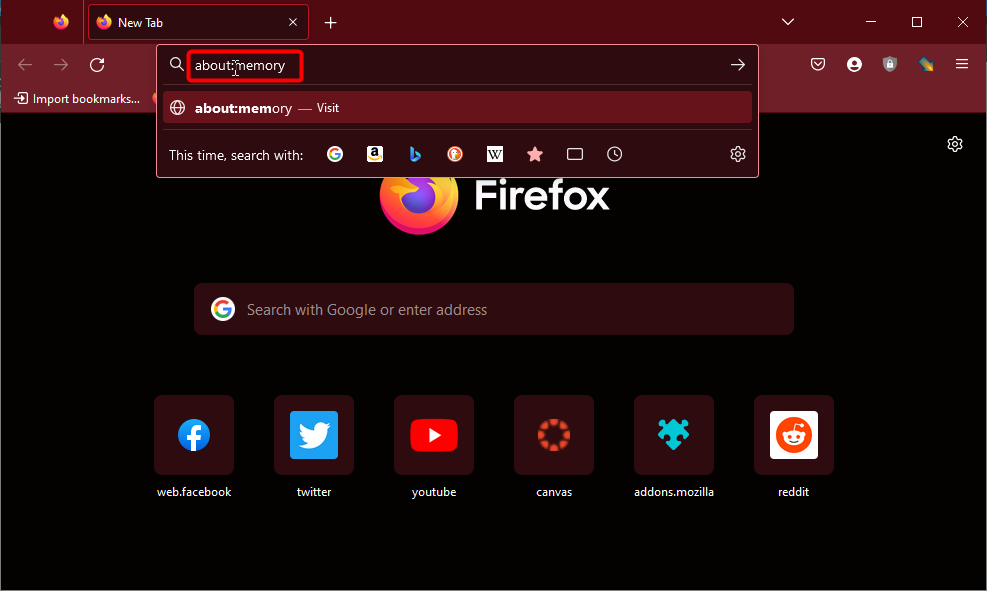987x591 pixels.
Task: Click the Google logo in page search box
Action: (x=223, y=309)
